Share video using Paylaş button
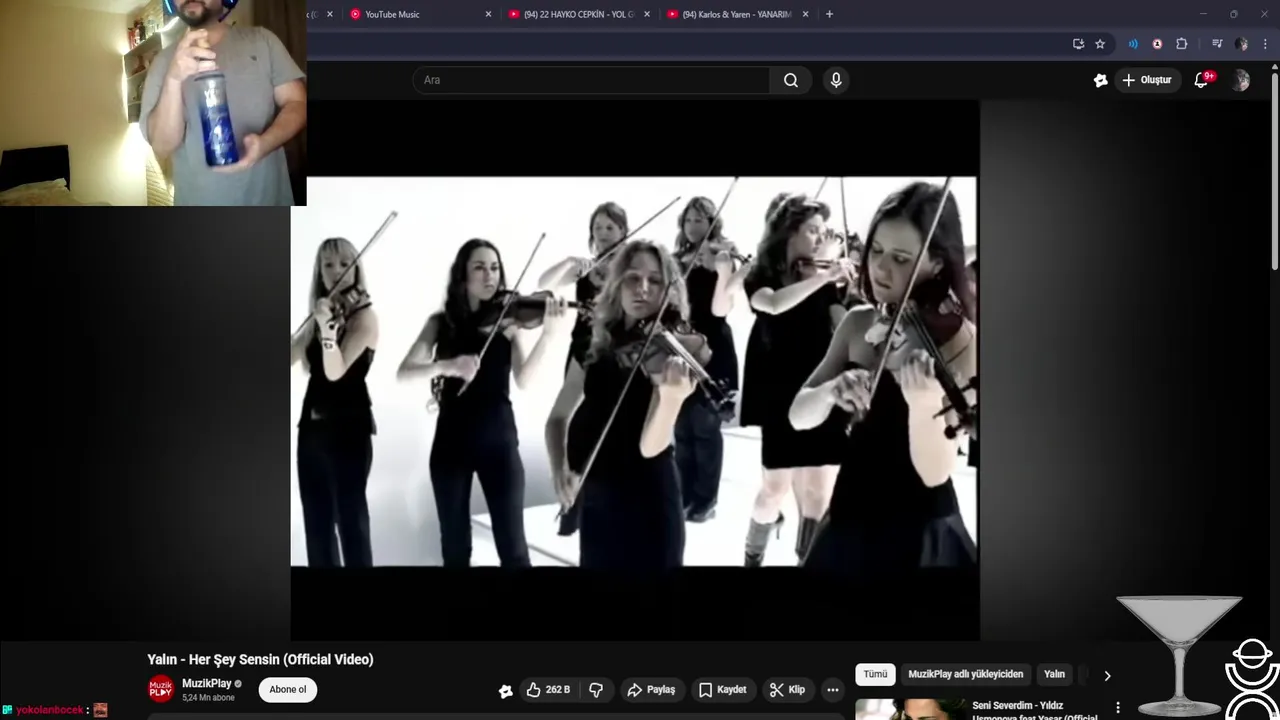This screenshot has width=1280, height=720. coord(651,690)
